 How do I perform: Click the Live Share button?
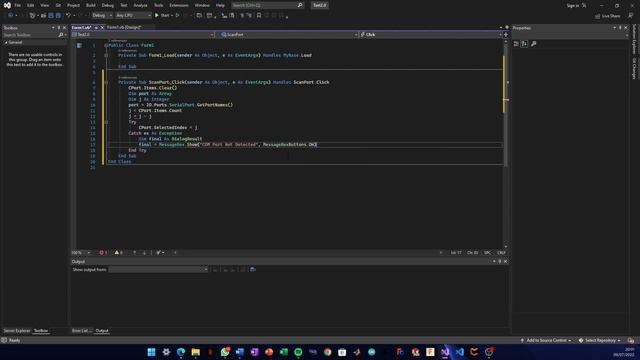(608, 16)
